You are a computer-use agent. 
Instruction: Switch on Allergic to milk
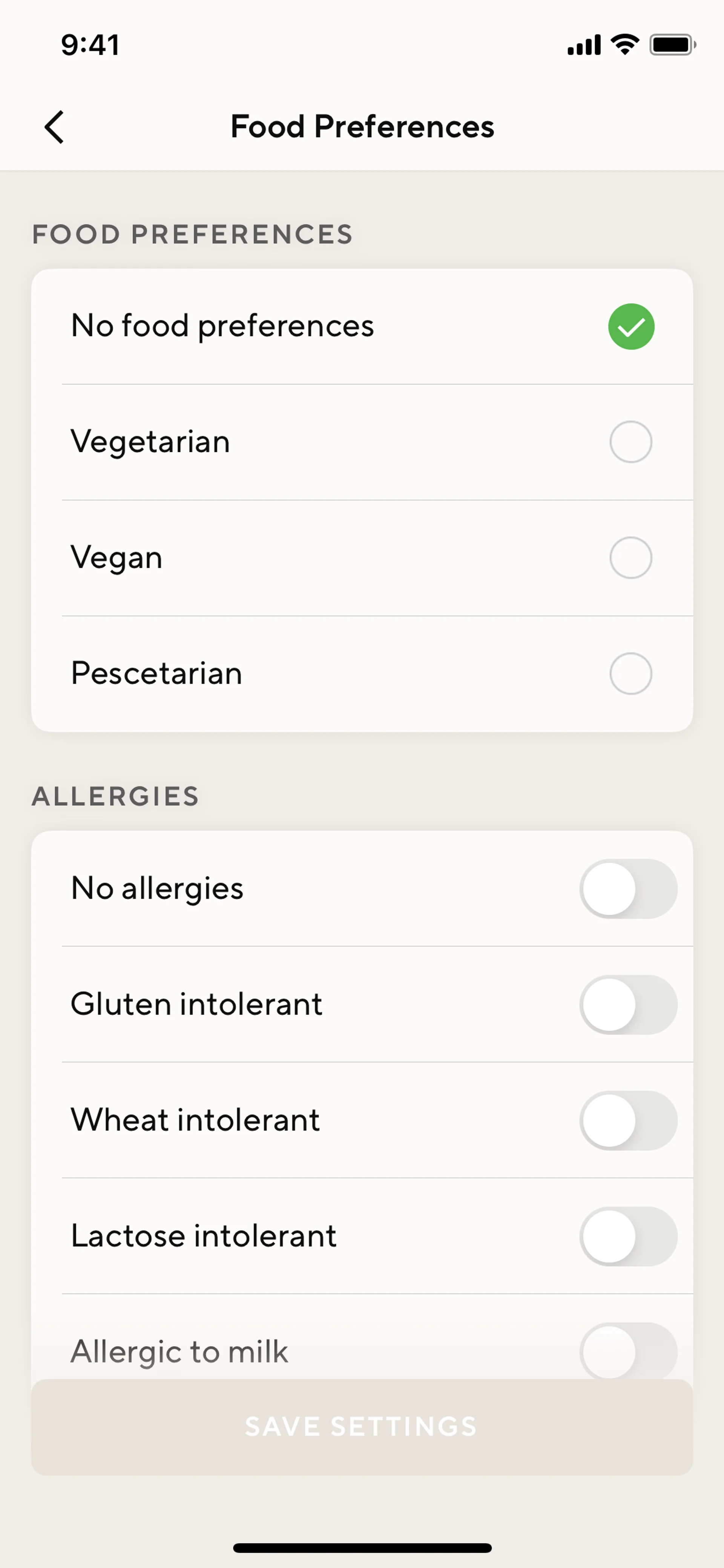click(x=628, y=1351)
